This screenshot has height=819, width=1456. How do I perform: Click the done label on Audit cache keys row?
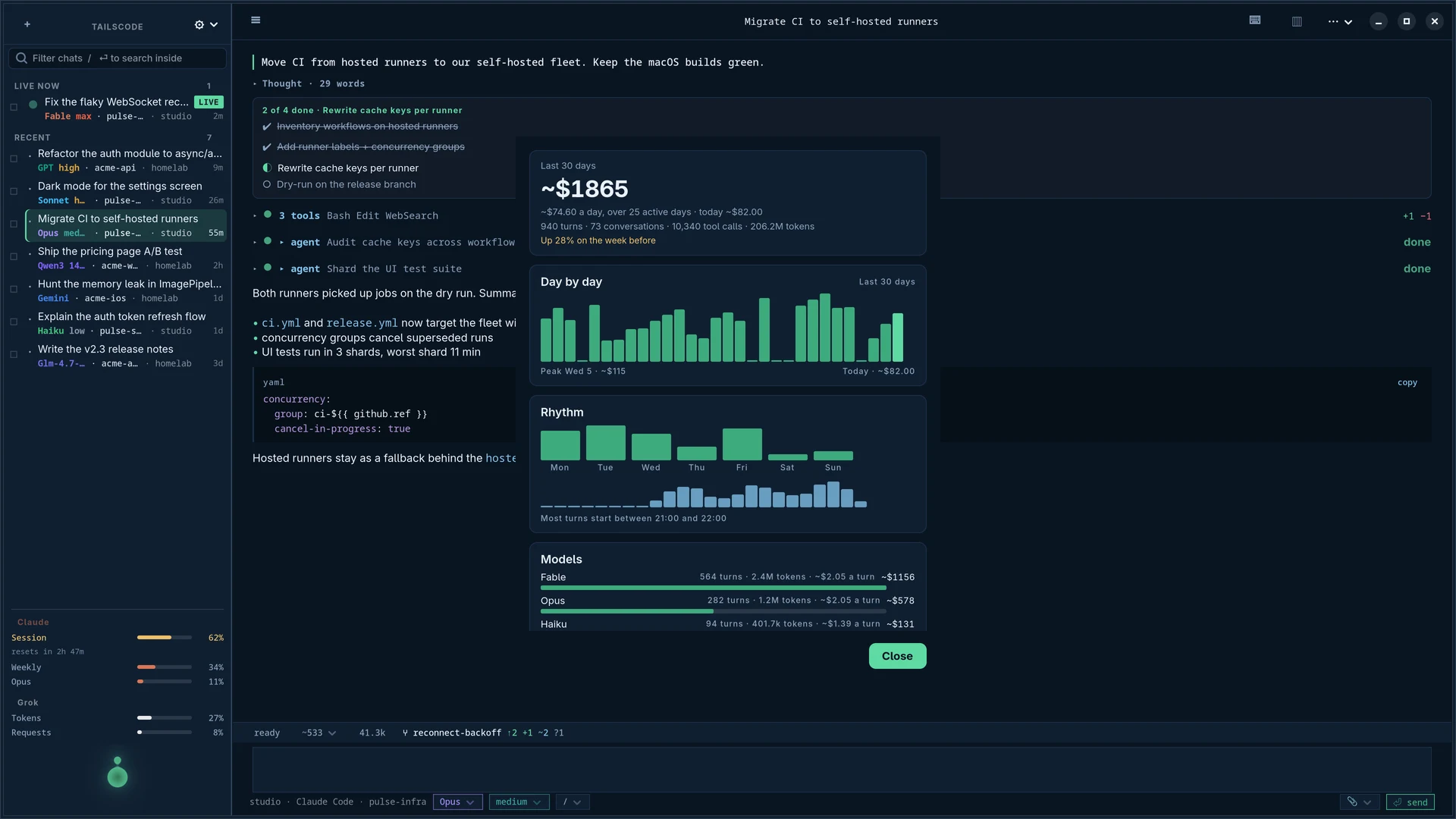coord(1417,242)
